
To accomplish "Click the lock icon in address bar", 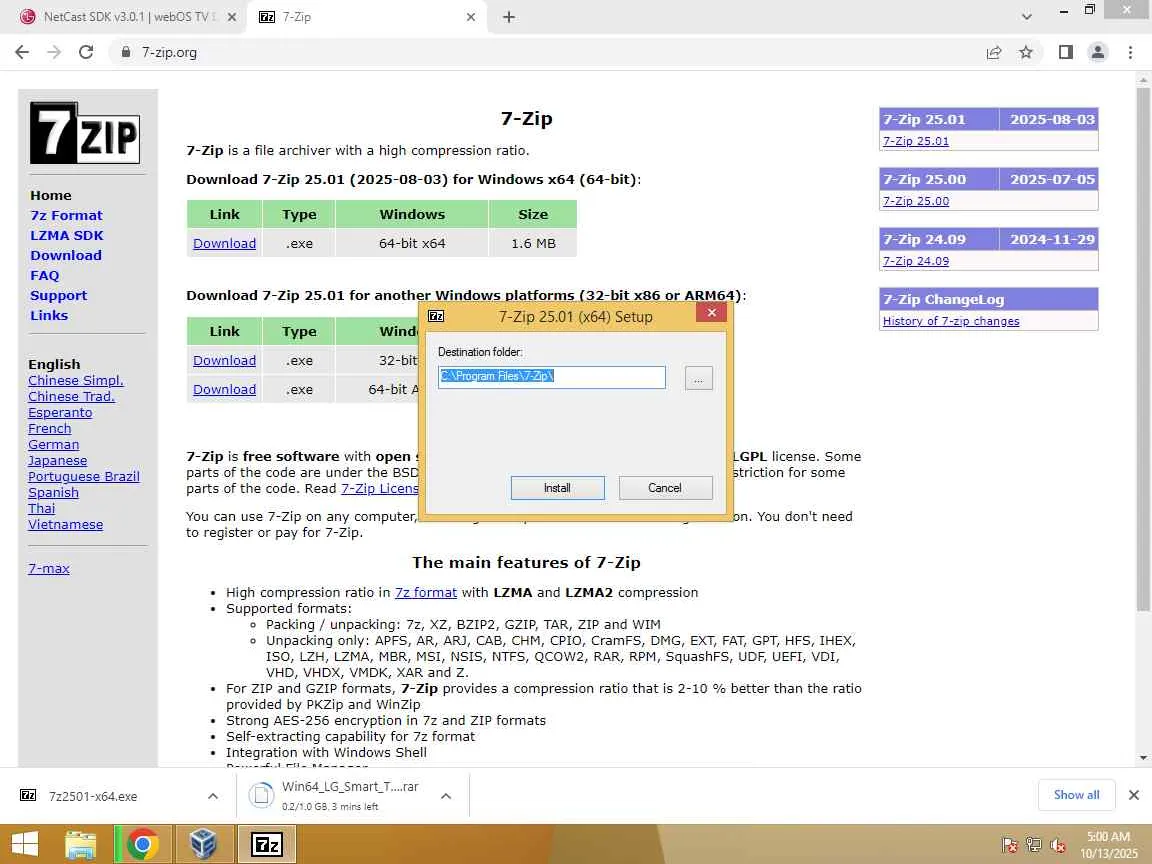I will pyautogui.click(x=126, y=52).
